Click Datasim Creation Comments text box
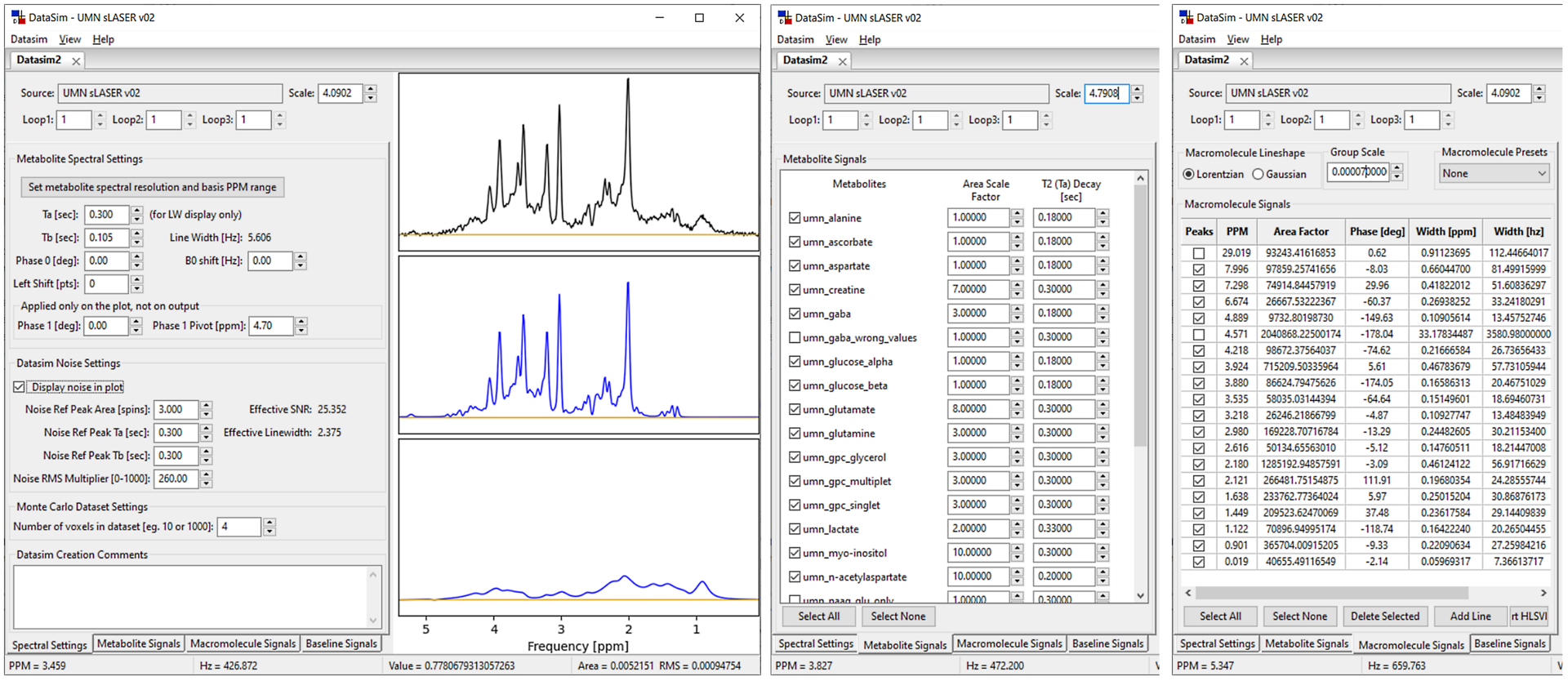Viewport: 1568px width, 681px height. tap(190, 597)
